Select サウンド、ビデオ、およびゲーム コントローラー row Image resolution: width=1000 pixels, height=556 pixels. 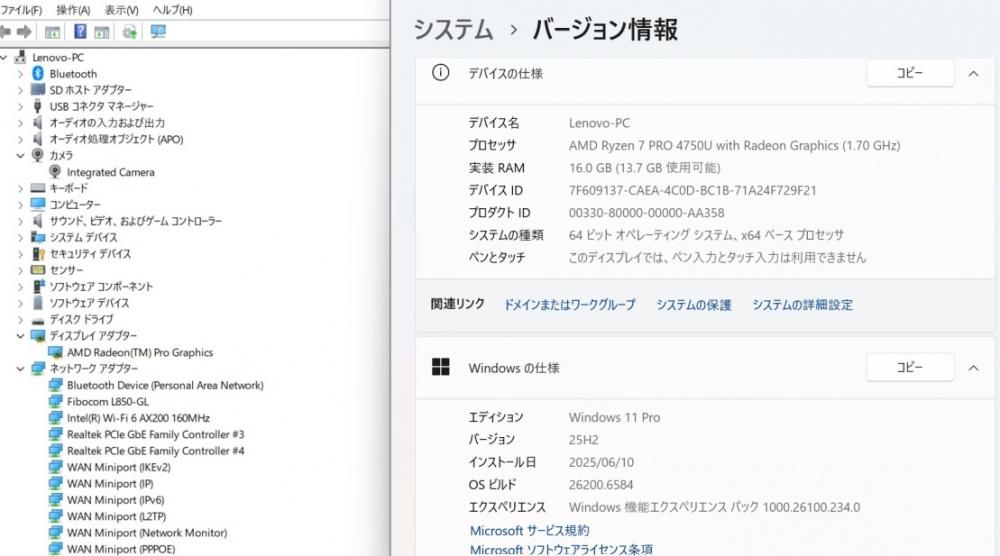pos(136,221)
